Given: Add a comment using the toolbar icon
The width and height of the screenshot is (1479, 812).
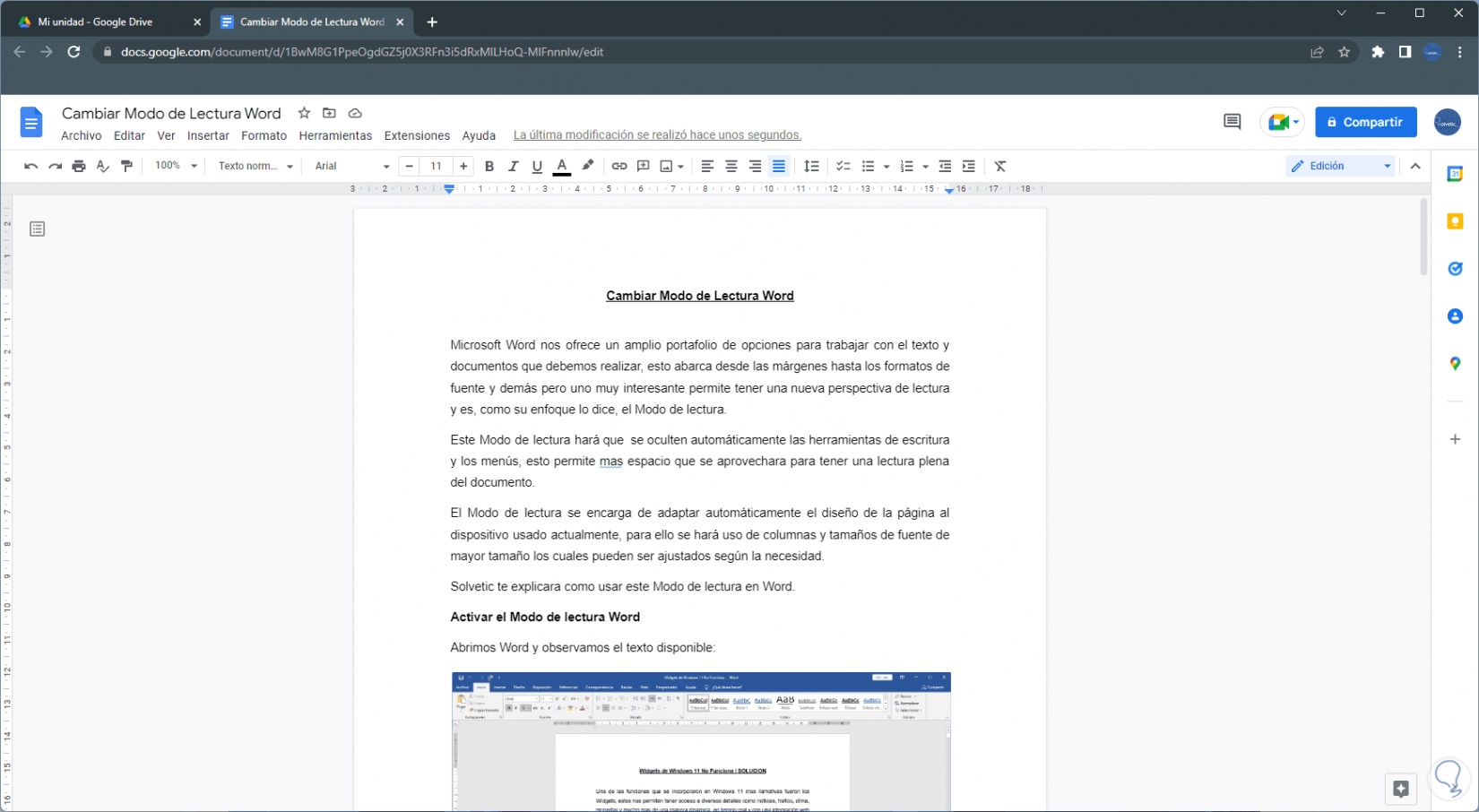Looking at the screenshot, I should [644, 166].
